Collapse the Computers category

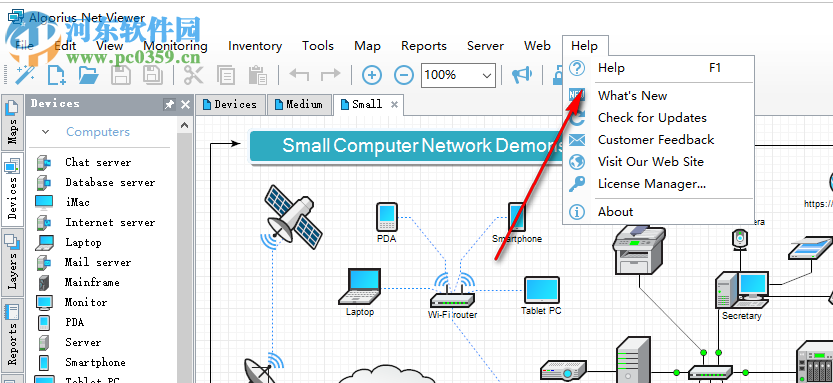pyautogui.click(x=46, y=132)
